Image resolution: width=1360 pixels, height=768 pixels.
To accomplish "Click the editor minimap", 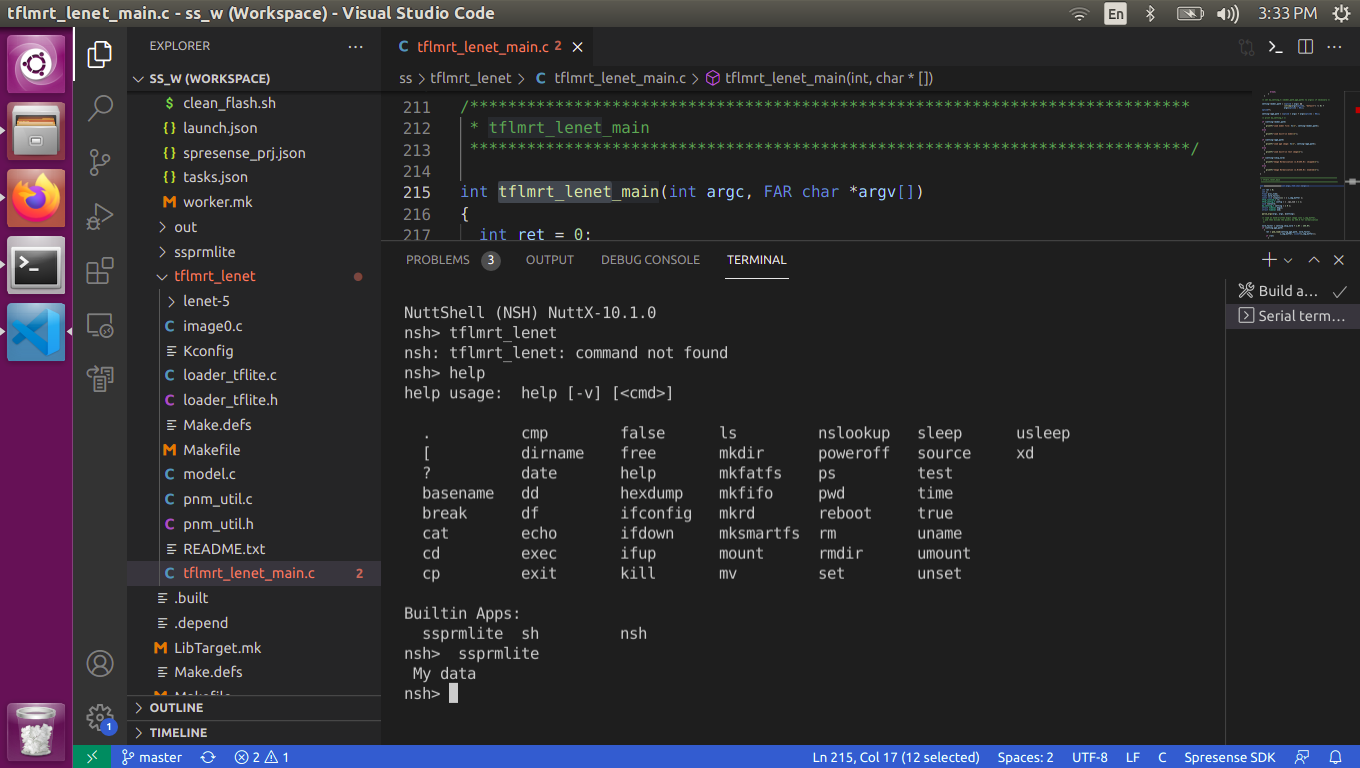I will click(1302, 165).
